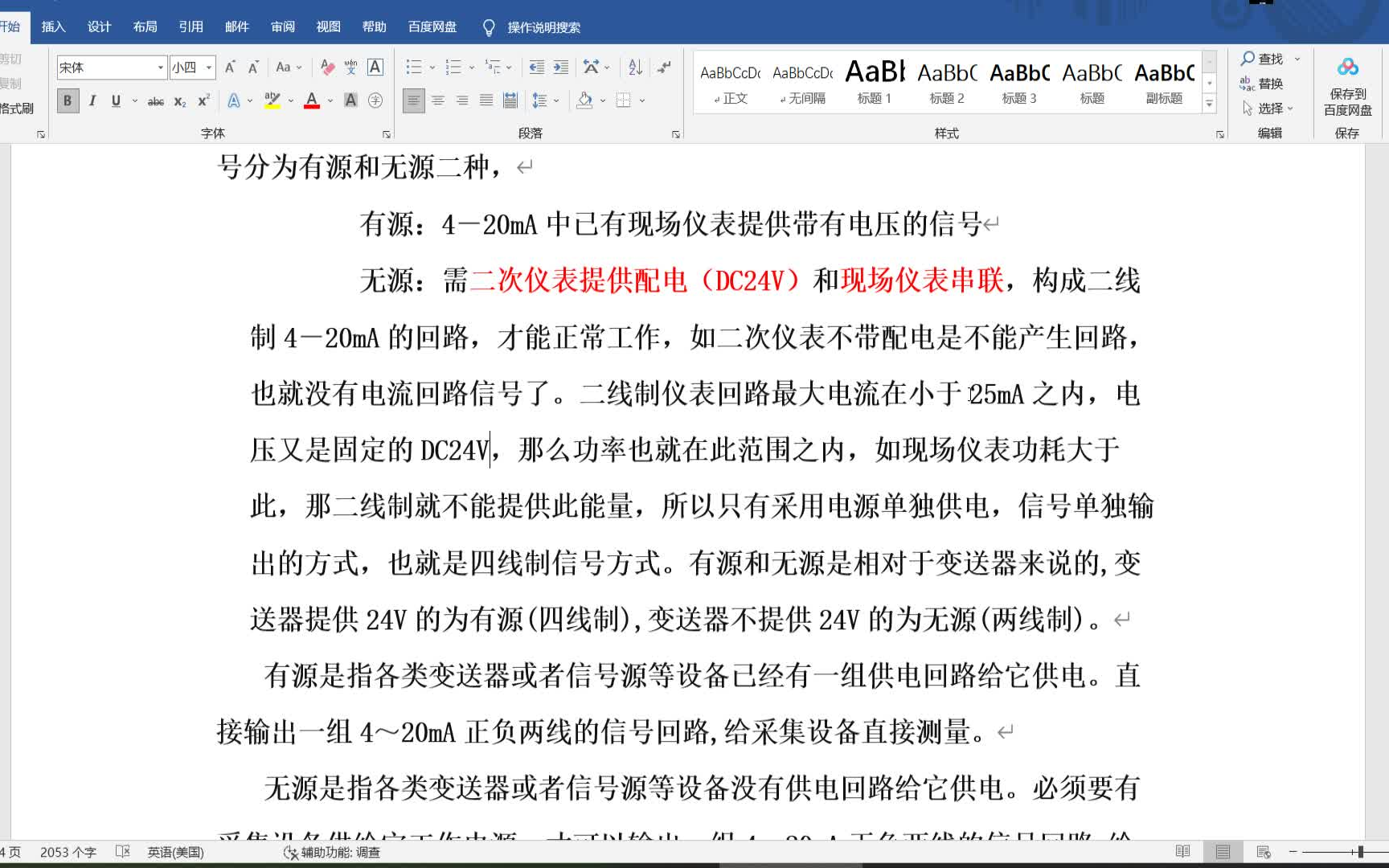Image resolution: width=1389 pixels, height=868 pixels.
Task: Click the 替换 replace button
Action: click(x=1261, y=84)
